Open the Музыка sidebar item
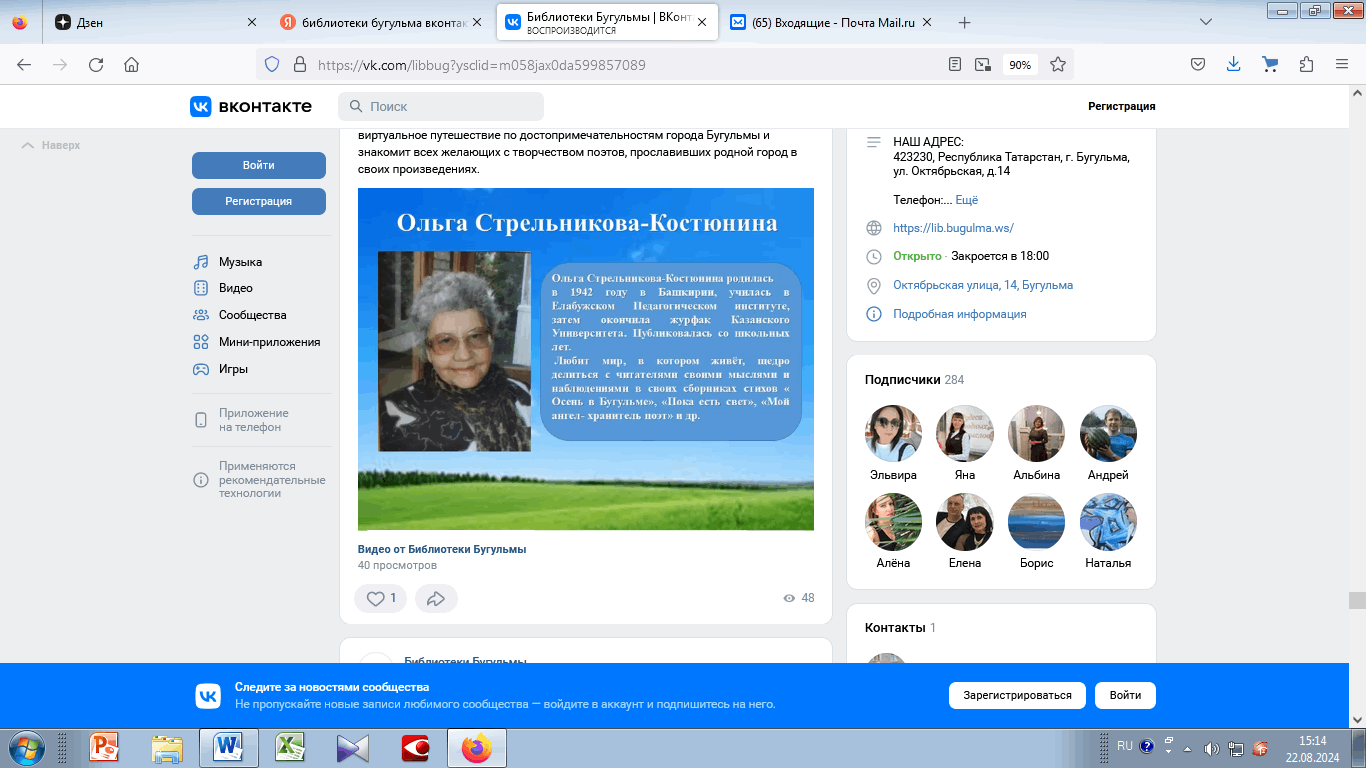This screenshot has height=768, width=1366. [x=228, y=262]
